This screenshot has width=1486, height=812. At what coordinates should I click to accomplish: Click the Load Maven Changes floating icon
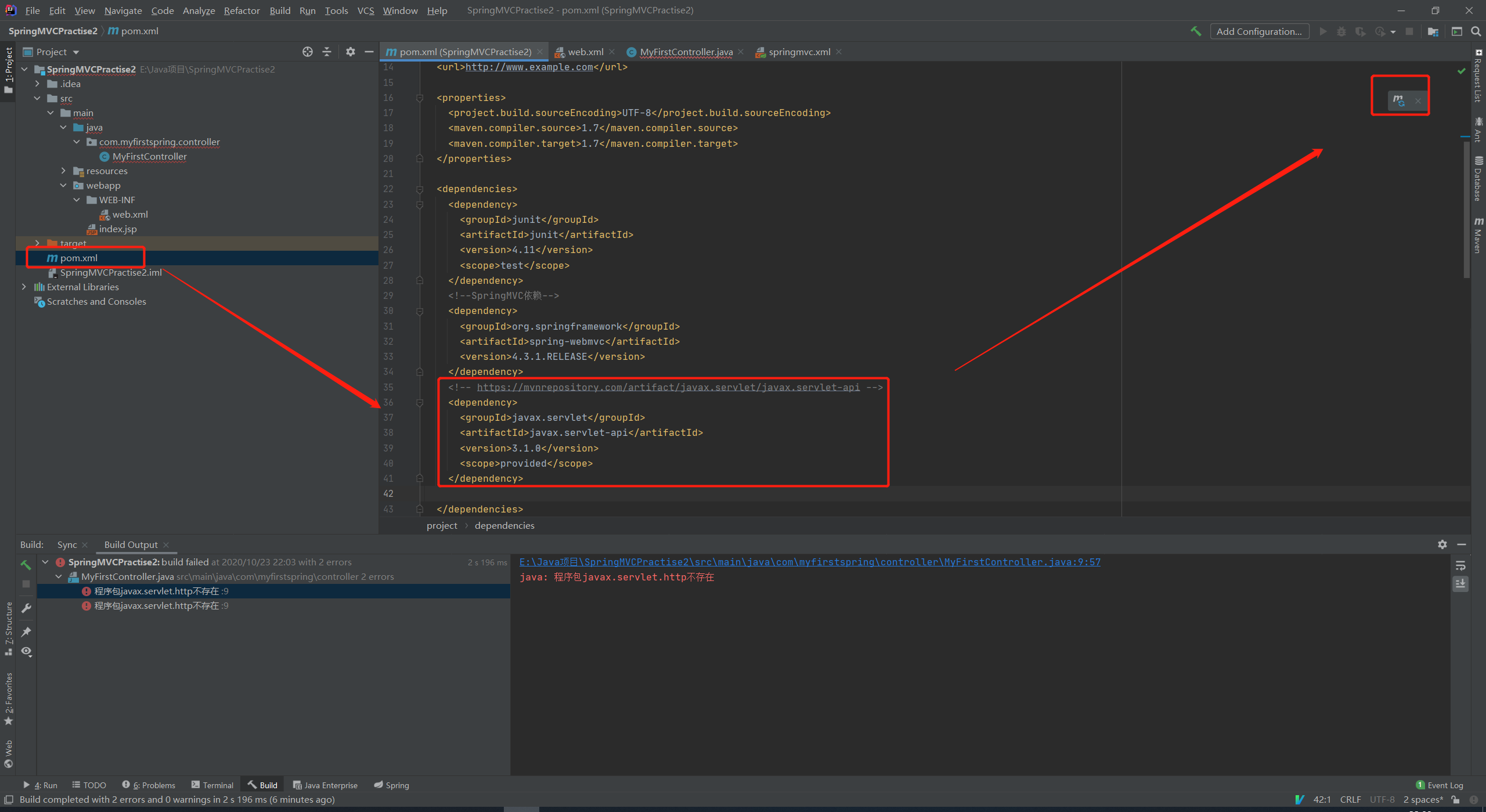click(1398, 100)
